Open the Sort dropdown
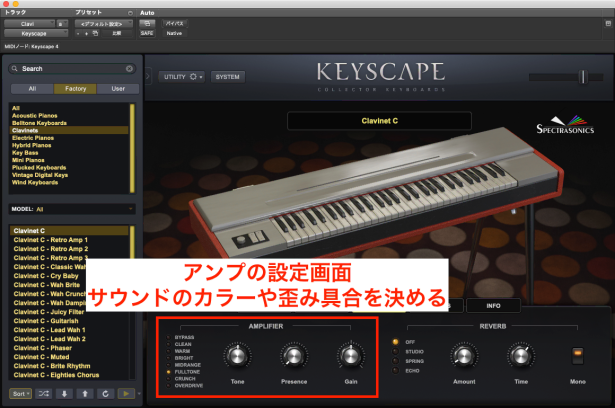The height and width of the screenshot is (408, 615). (20, 393)
